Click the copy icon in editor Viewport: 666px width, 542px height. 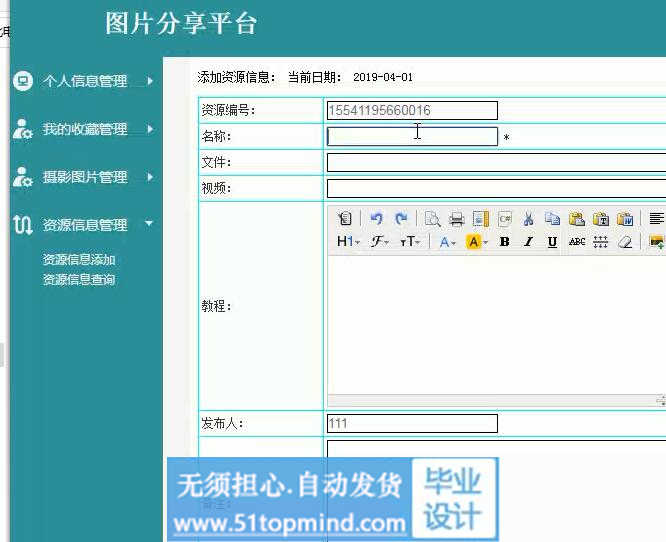[x=553, y=219]
